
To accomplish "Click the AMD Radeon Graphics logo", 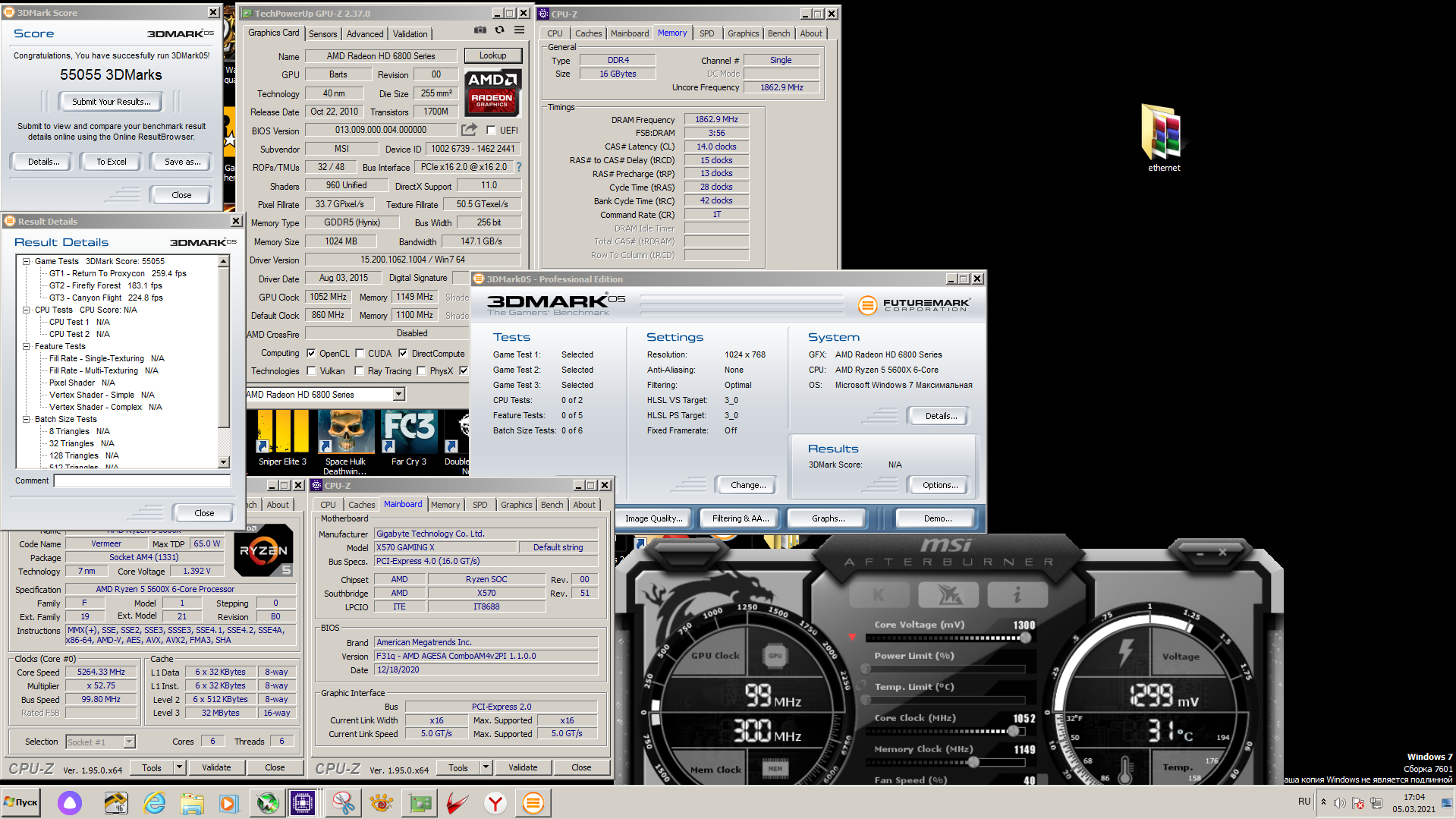I will tap(492, 93).
